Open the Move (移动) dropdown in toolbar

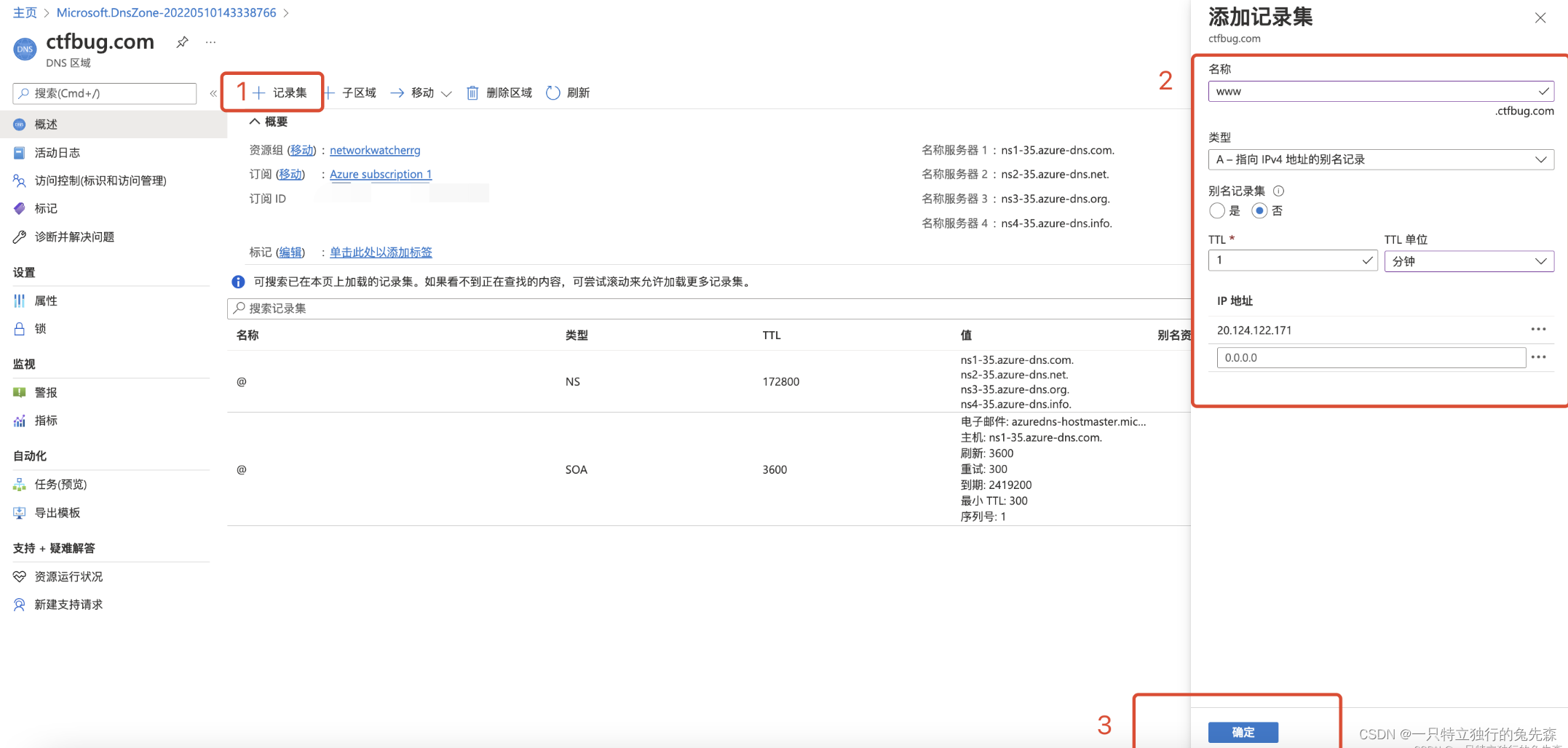(x=421, y=92)
